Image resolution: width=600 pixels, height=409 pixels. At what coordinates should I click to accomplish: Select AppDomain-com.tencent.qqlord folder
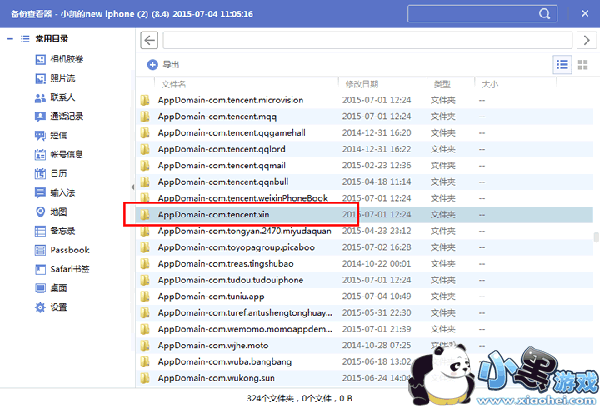click(364, 149)
